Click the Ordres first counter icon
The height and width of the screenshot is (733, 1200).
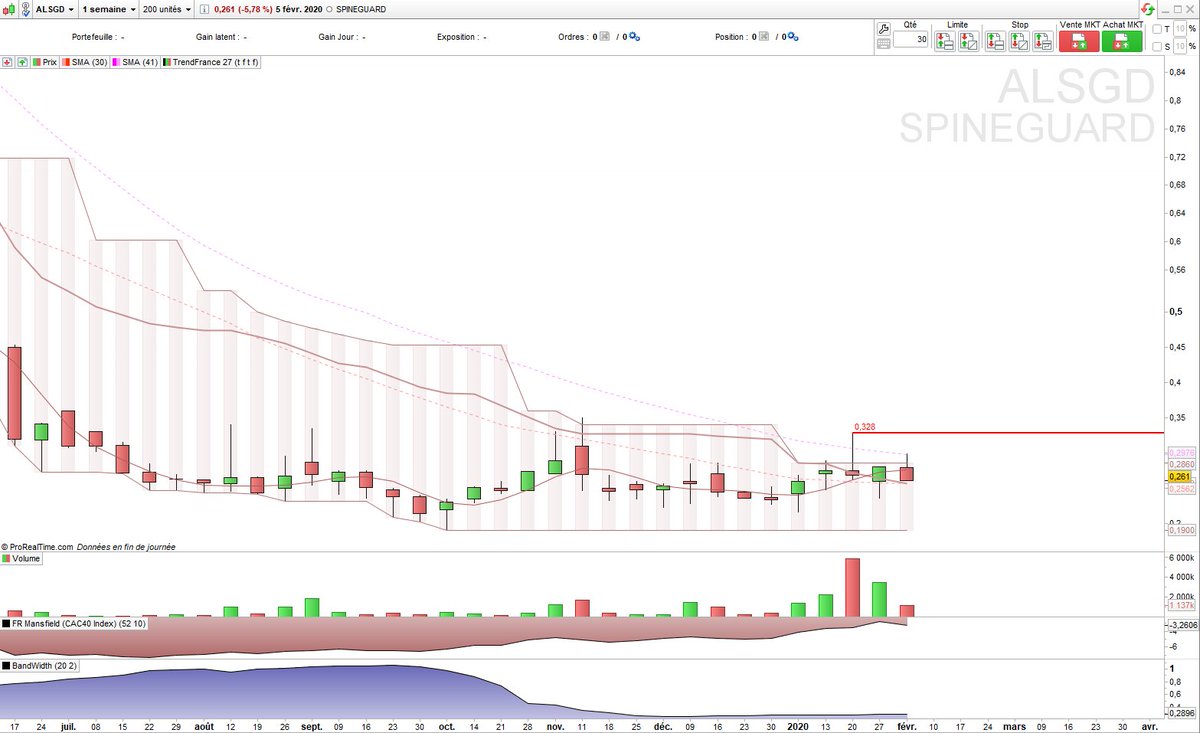[x=603, y=36]
